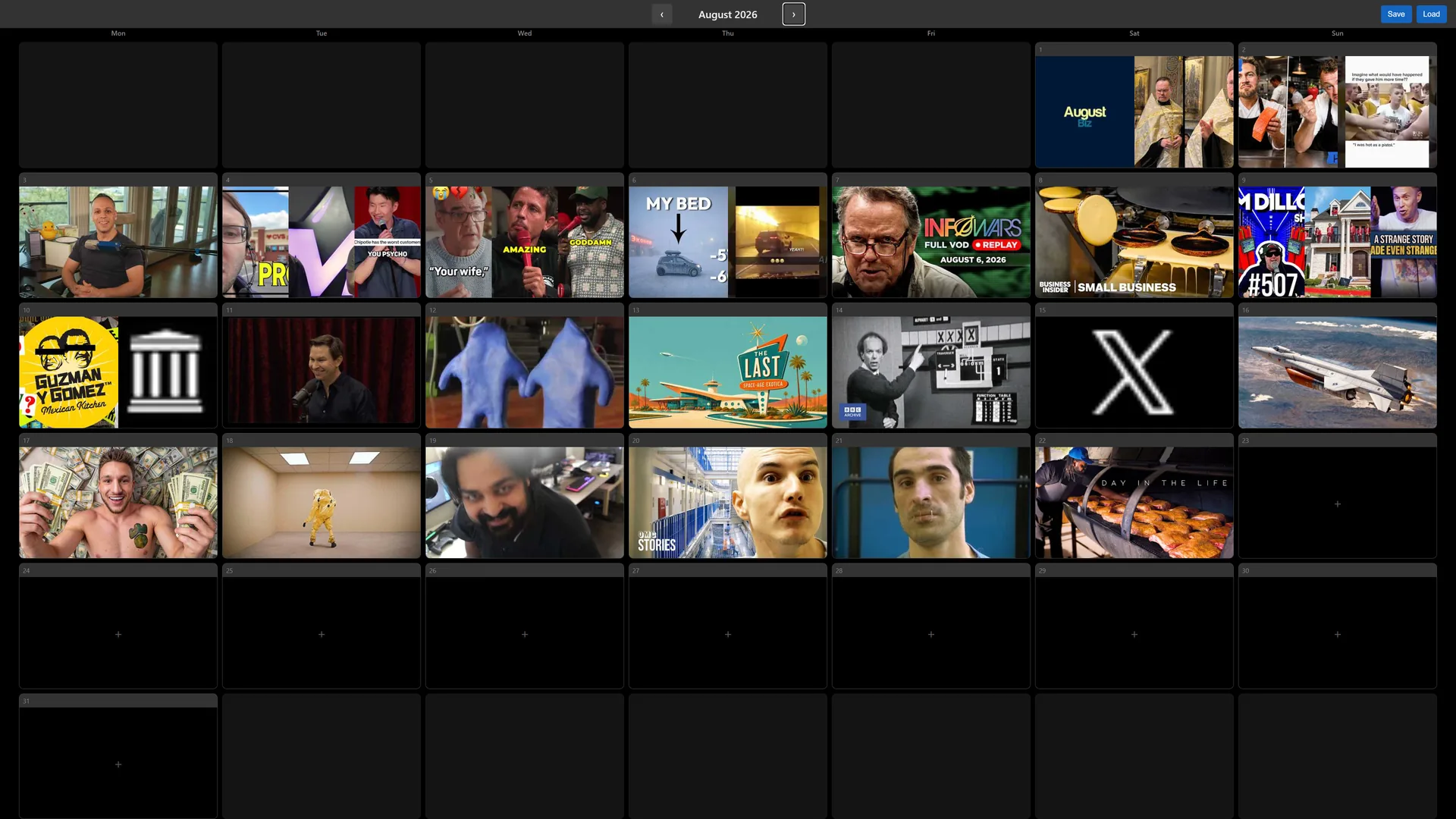Open the Guzman y Gomez thumbnail
The width and height of the screenshot is (1456, 819).
[69, 372]
